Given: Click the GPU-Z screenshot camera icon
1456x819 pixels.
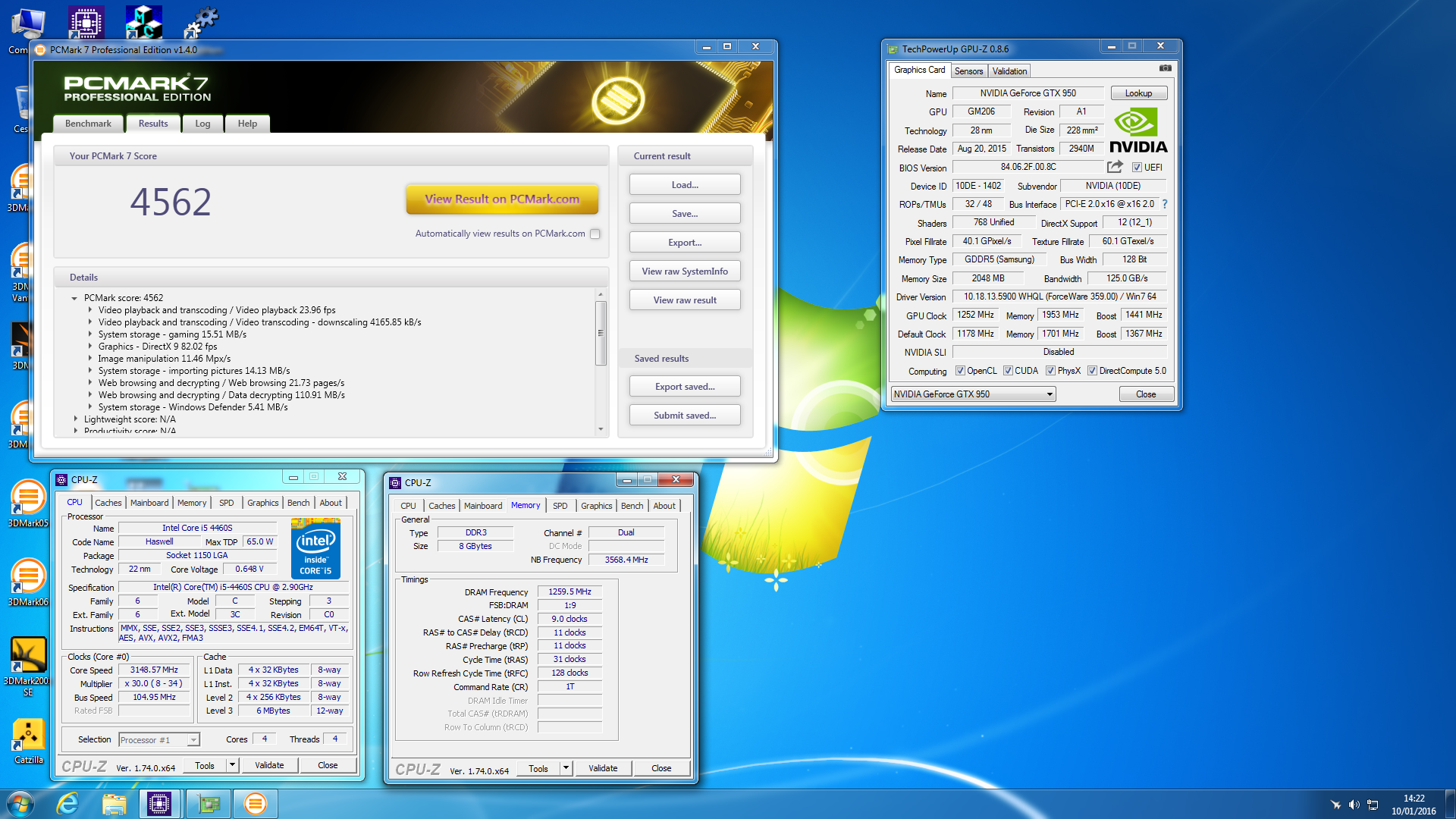Looking at the screenshot, I should tap(1165, 68).
